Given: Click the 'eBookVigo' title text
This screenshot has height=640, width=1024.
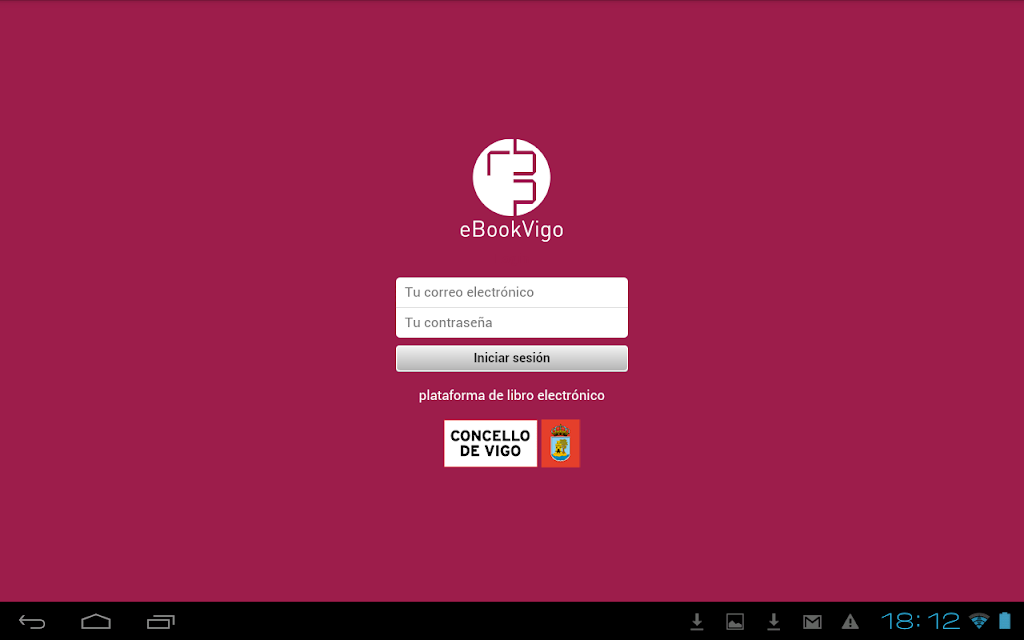Looking at the screenshot, I should [511, 230].
